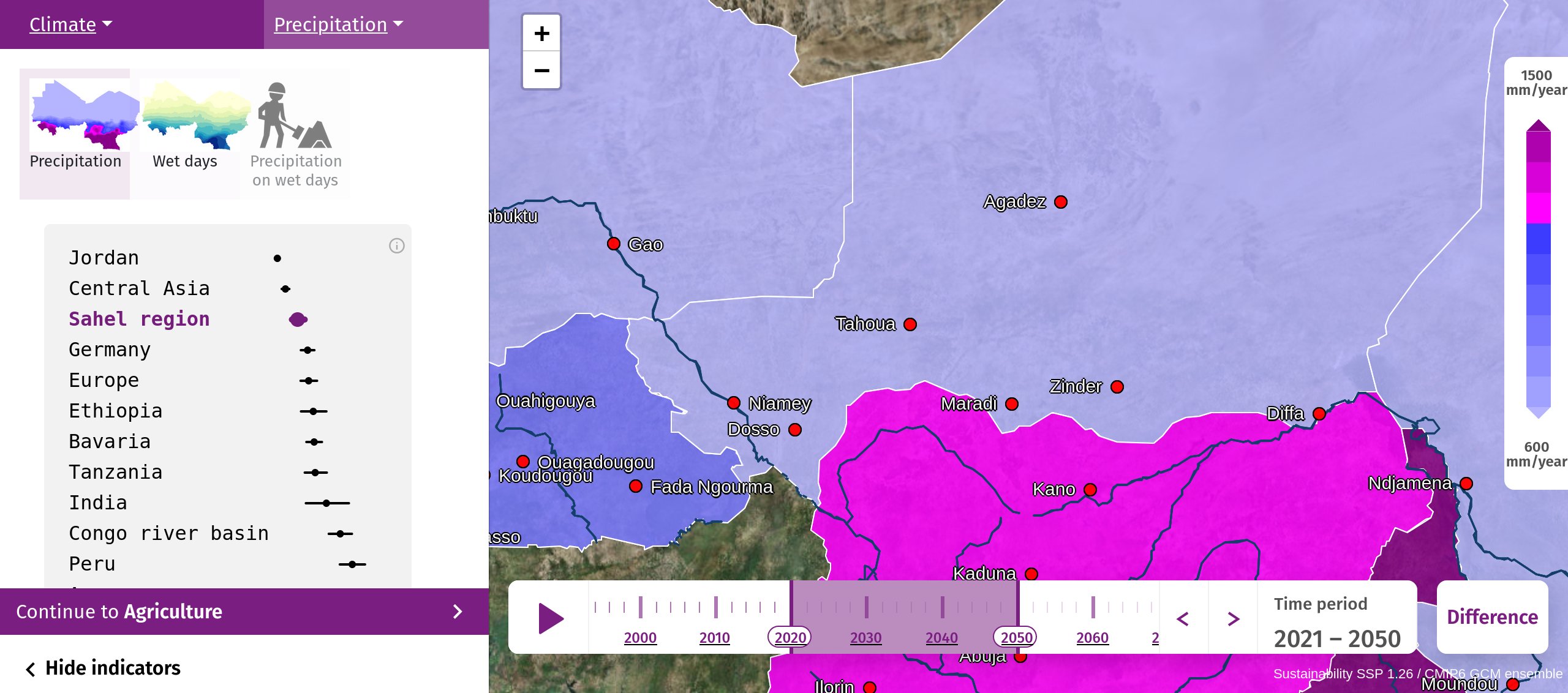Image resolution: width=1568 pixels, height=693 pixels.
Task: Select Tanzania in region list
Action: (227, 472)
